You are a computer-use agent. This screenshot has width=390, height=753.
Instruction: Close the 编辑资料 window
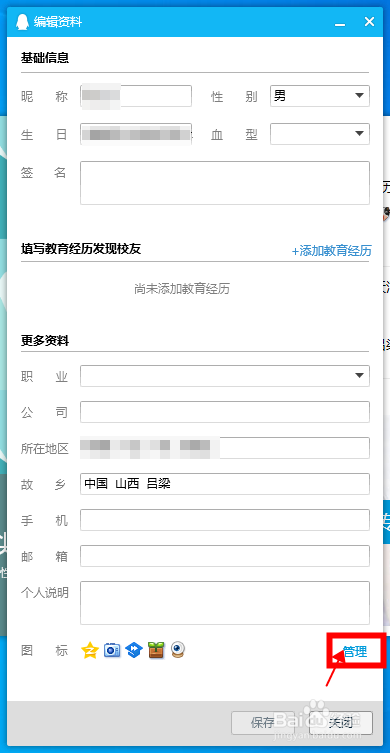(x=369, y=22)
